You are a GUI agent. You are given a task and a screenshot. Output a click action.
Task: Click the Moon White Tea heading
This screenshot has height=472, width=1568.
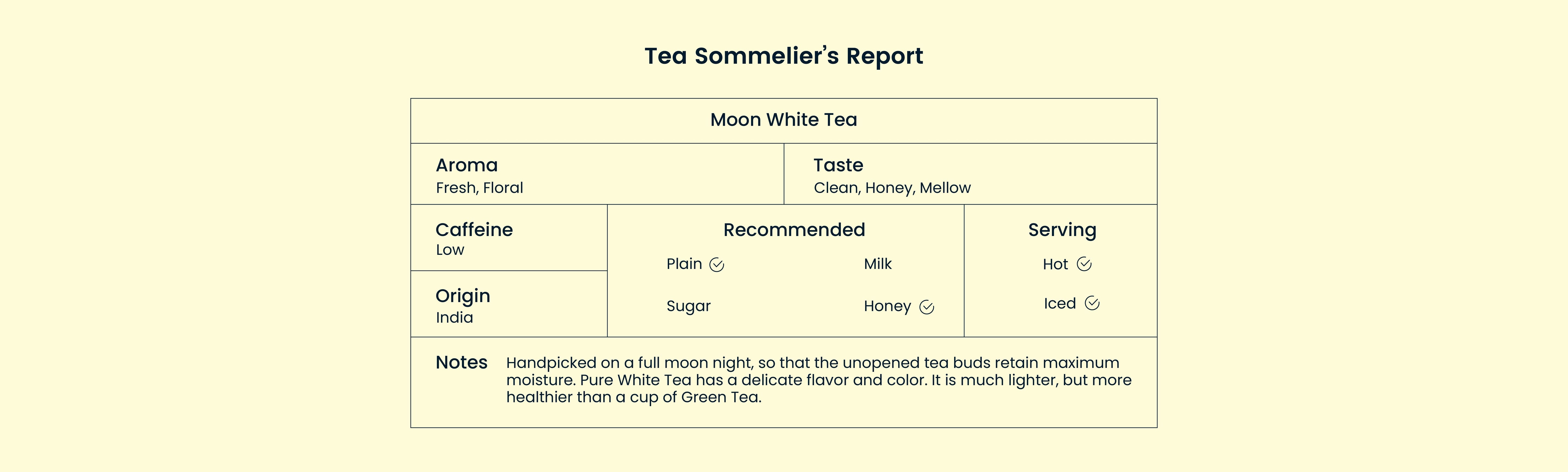783,119
